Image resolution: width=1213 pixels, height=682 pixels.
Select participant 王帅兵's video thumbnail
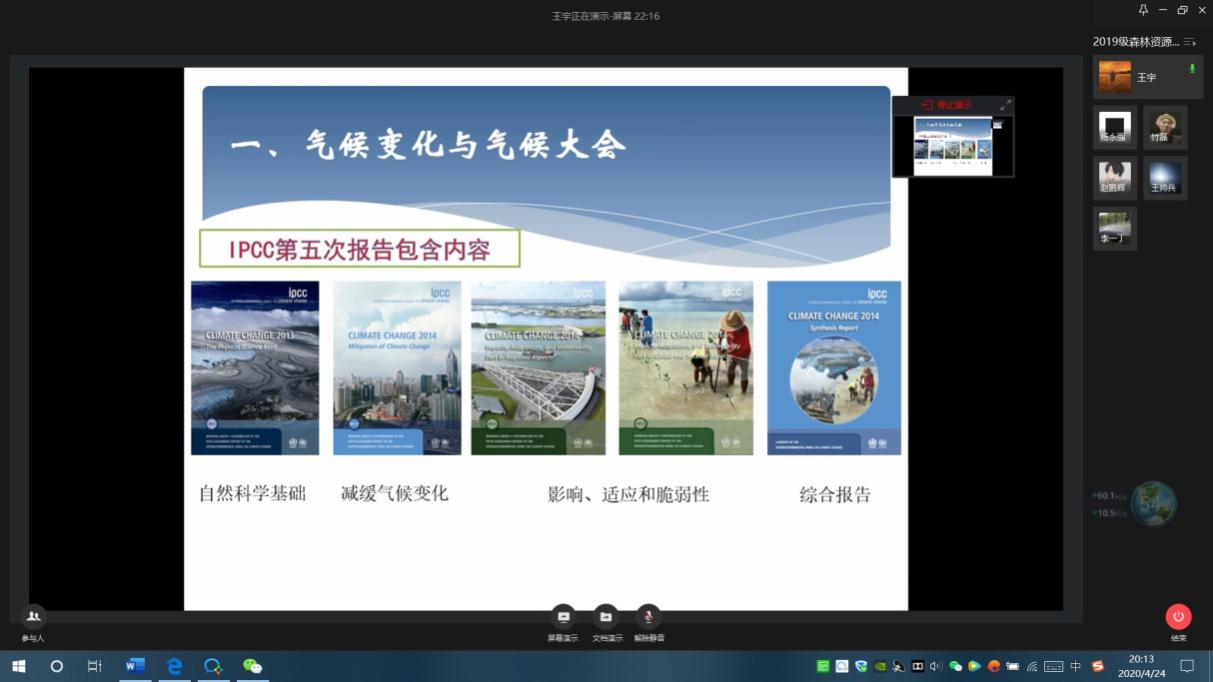(1163, 177)
